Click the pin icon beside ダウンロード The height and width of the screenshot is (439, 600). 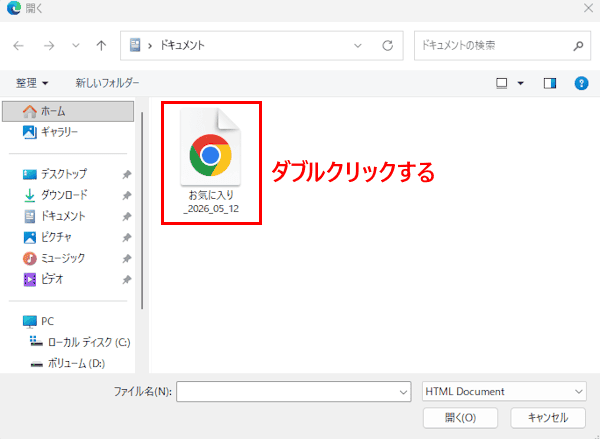tap(127, 196)
